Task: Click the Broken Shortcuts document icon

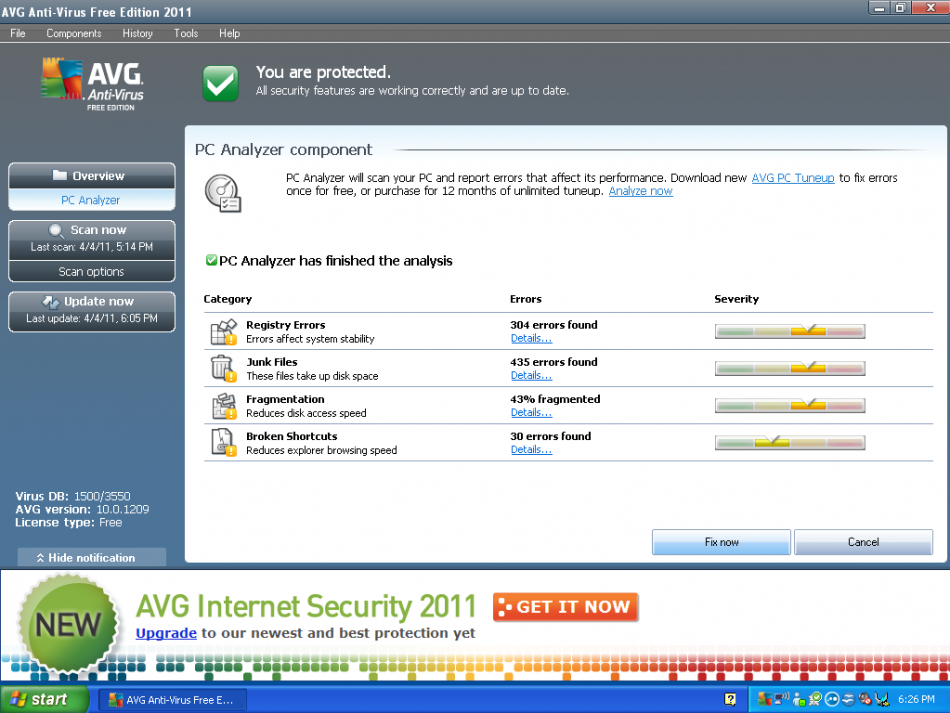Action: pyautogui.click(x=222, y=443)
